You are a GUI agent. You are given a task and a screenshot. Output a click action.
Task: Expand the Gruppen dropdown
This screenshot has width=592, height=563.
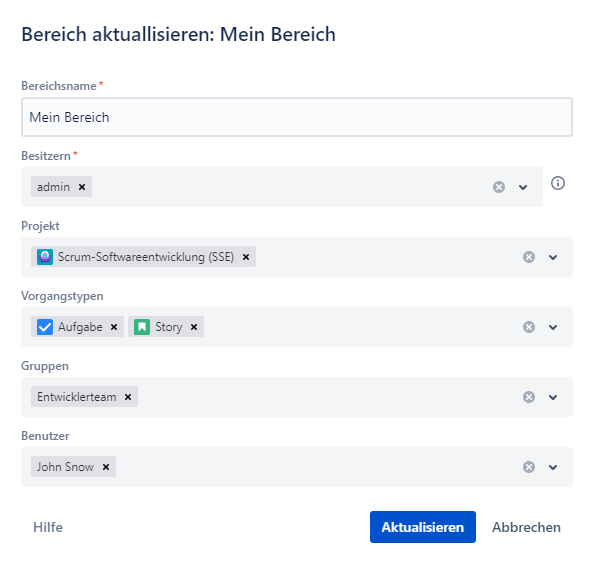pyautogui.click(x=553, y=397)
